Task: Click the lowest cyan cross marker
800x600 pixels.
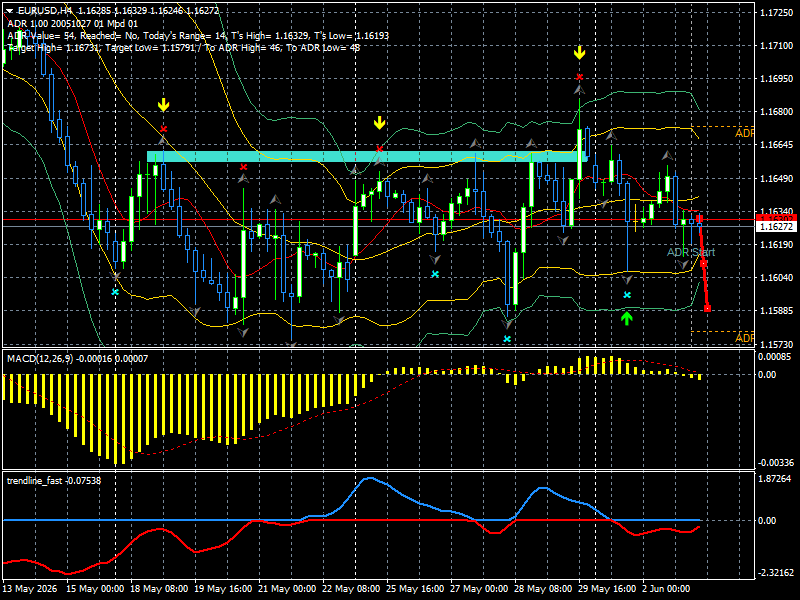Action: pyautogui.click(x=507, y=339)
